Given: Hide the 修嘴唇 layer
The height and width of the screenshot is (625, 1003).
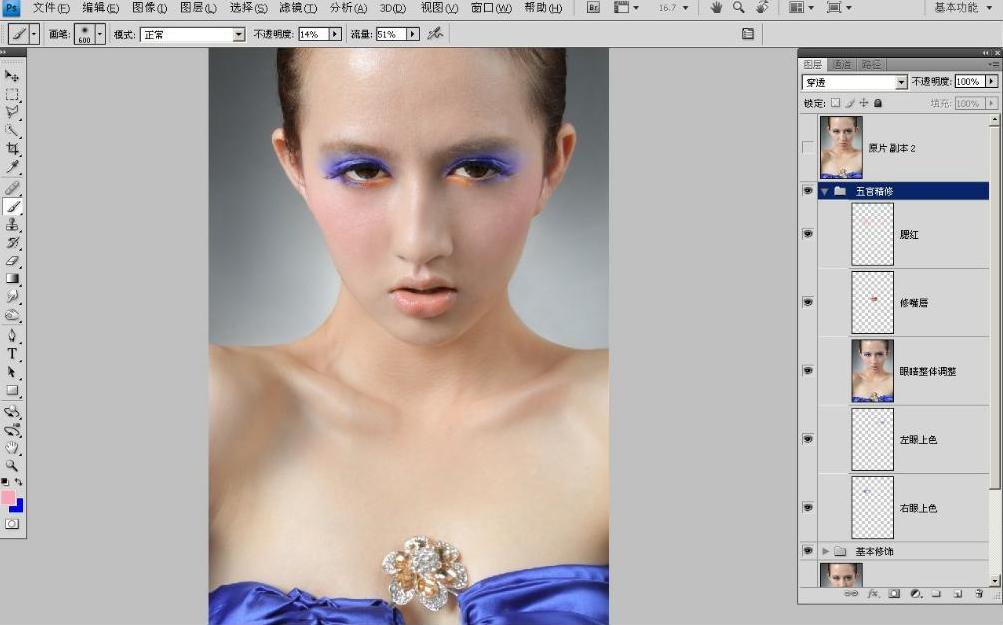Looking at the screenshot, I should click(808, 302).
